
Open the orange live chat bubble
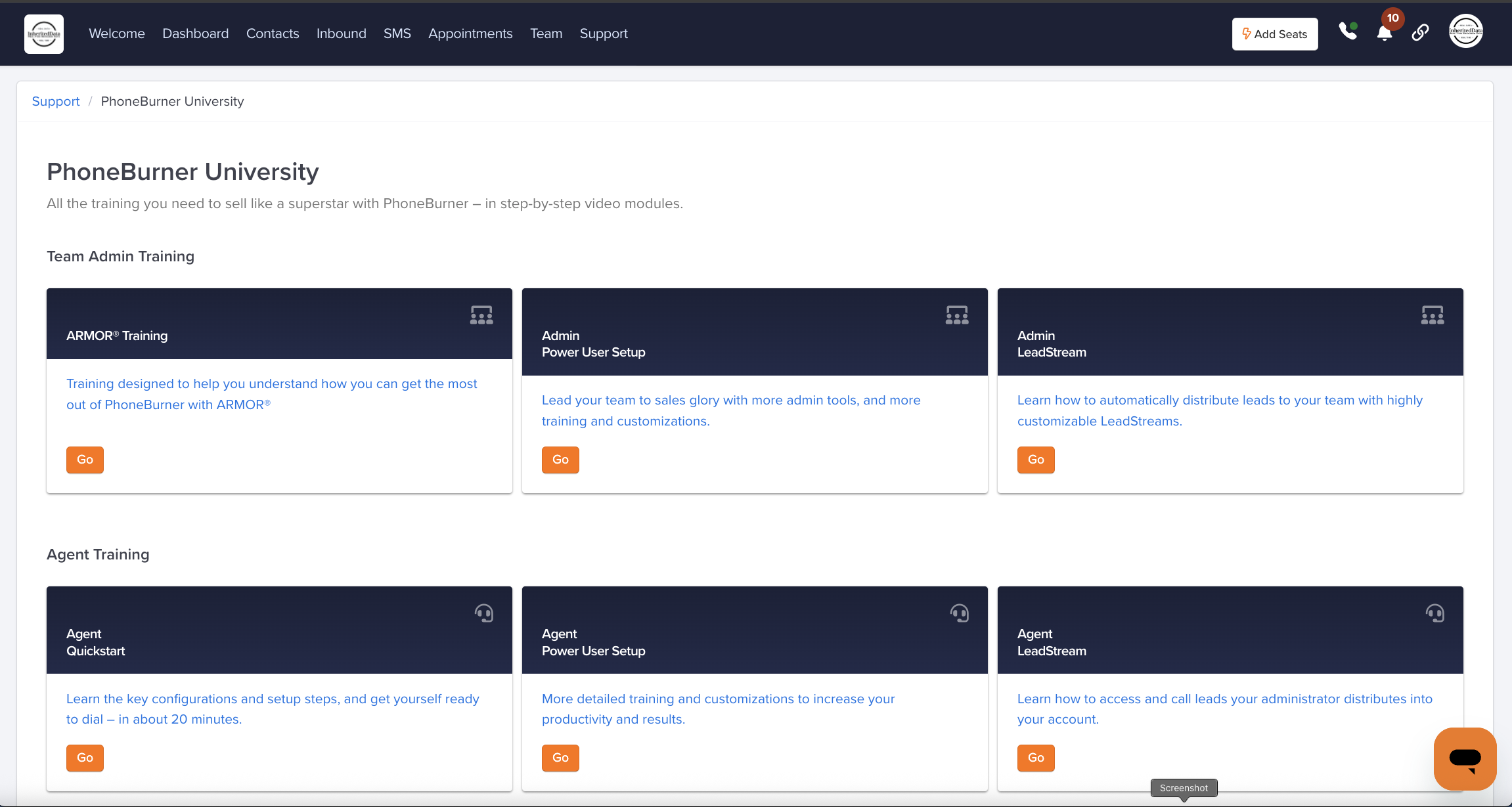(x=1465, y=758)
